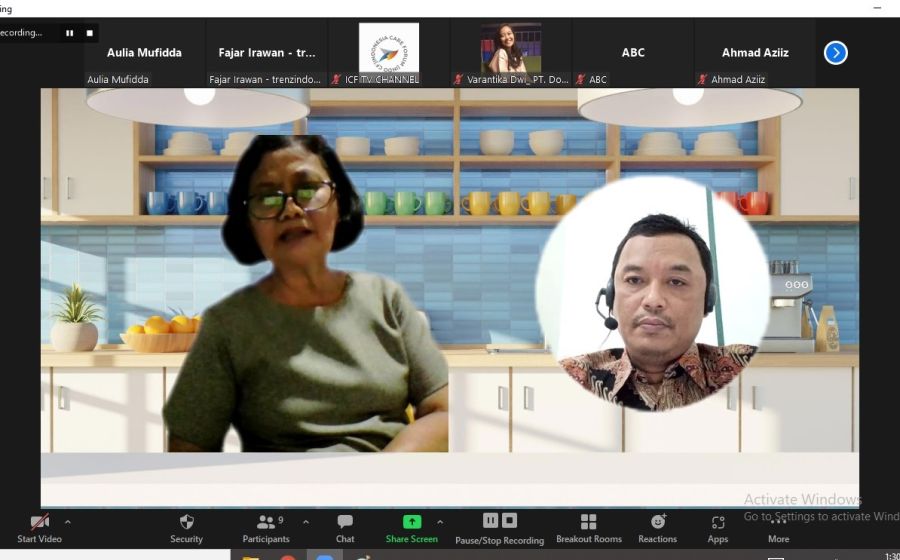Open the Chat panel

[x=345, y=527]
